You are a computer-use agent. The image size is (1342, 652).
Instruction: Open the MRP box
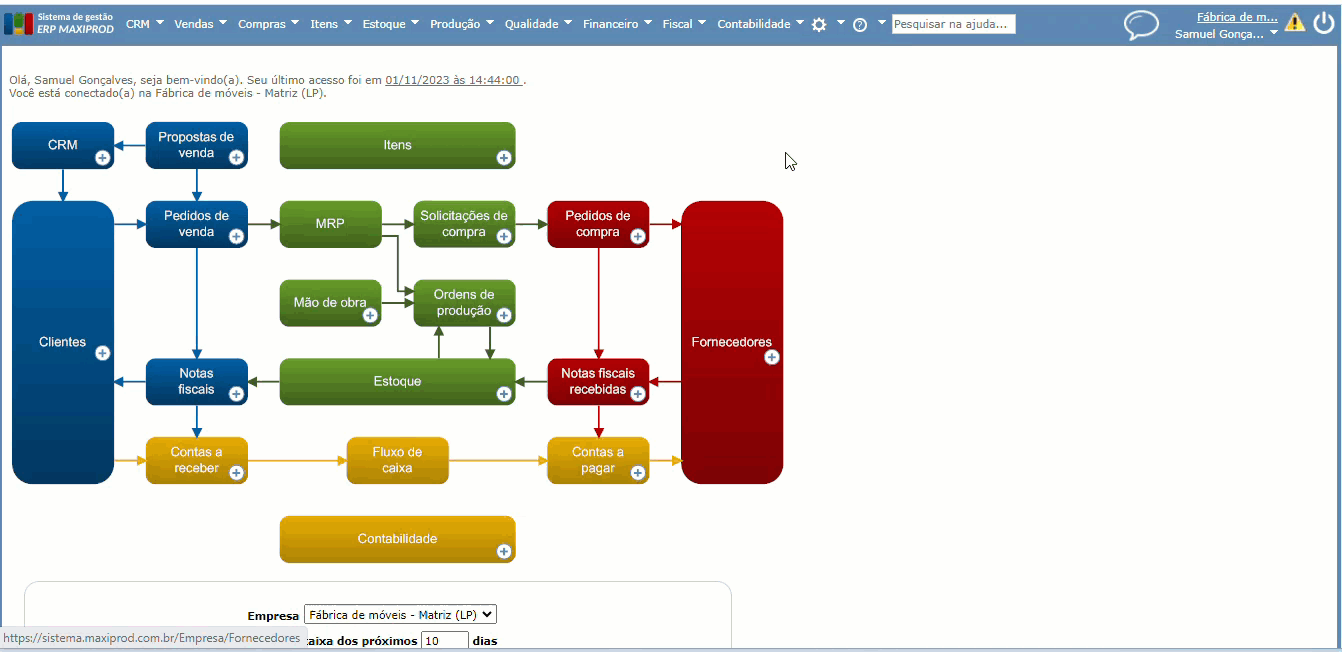[x=330, y=224]
